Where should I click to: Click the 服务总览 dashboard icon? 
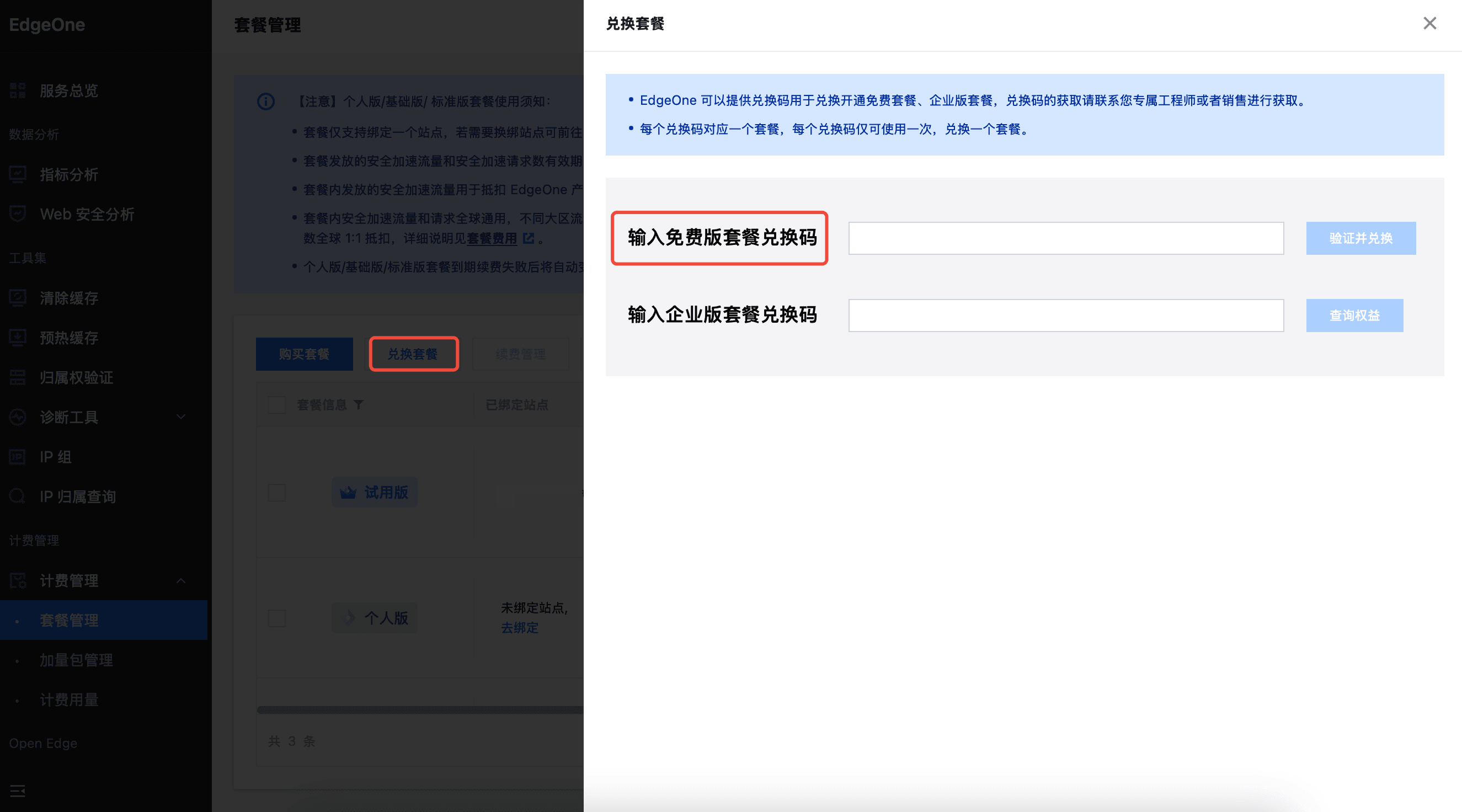18,90
